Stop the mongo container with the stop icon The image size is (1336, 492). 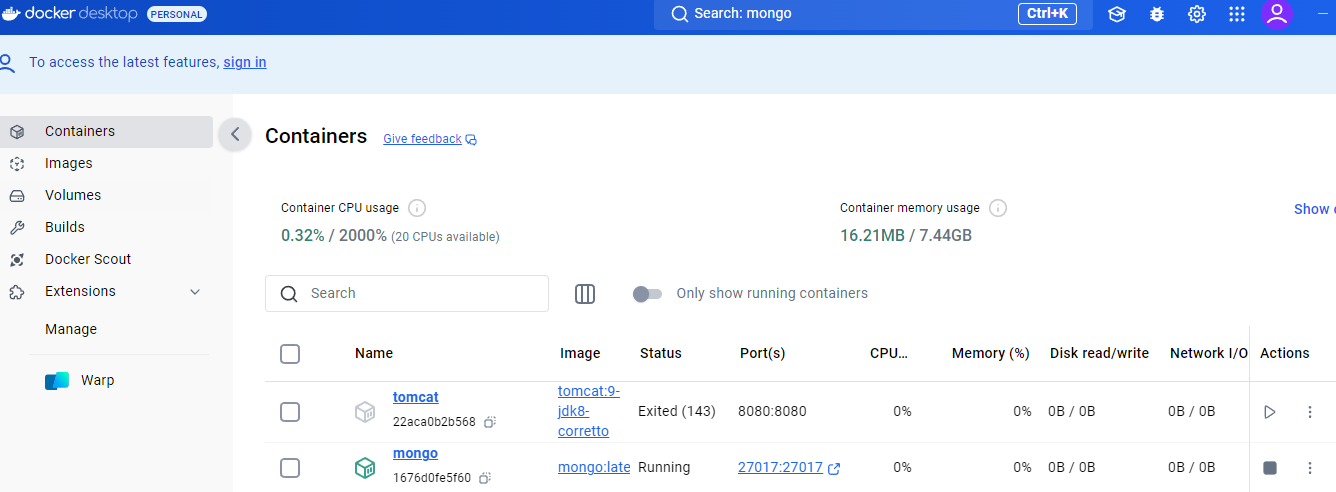1270,468
